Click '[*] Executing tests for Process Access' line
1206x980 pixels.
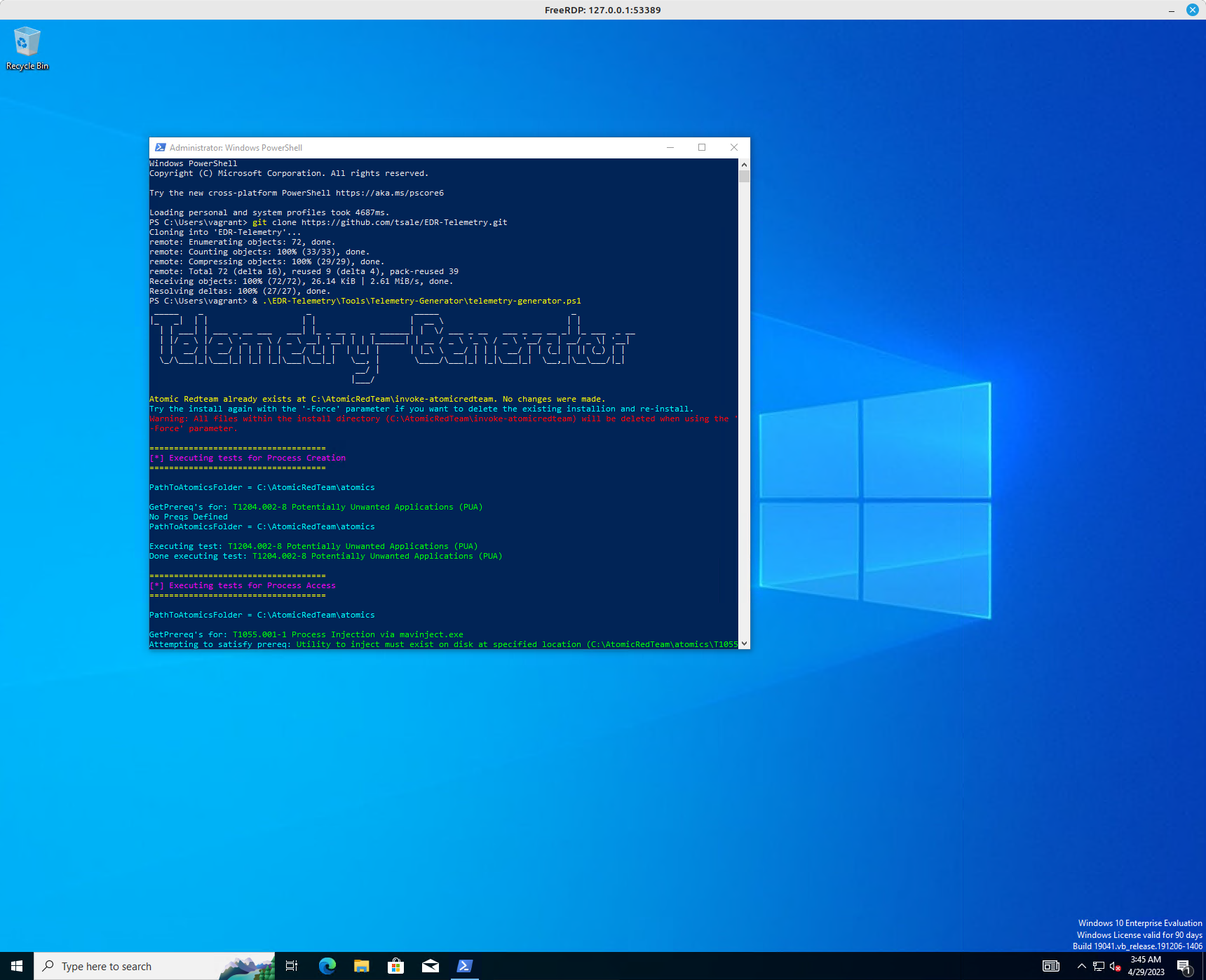click(243, 585)
